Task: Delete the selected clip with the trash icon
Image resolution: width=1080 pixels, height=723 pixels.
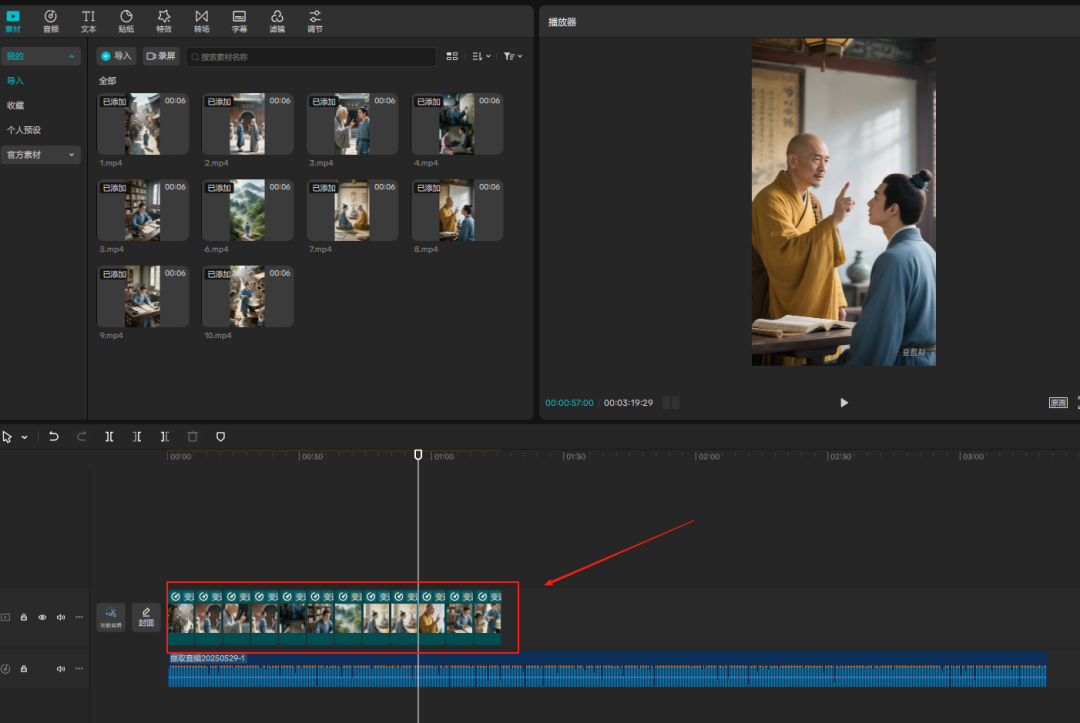Action: (x=193, y=437)
